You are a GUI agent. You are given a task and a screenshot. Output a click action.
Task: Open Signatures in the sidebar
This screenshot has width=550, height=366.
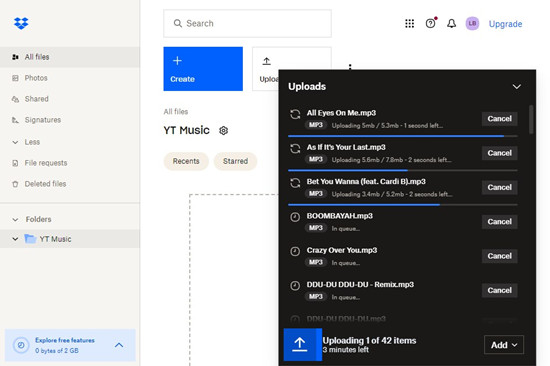(x=70, y=120)
